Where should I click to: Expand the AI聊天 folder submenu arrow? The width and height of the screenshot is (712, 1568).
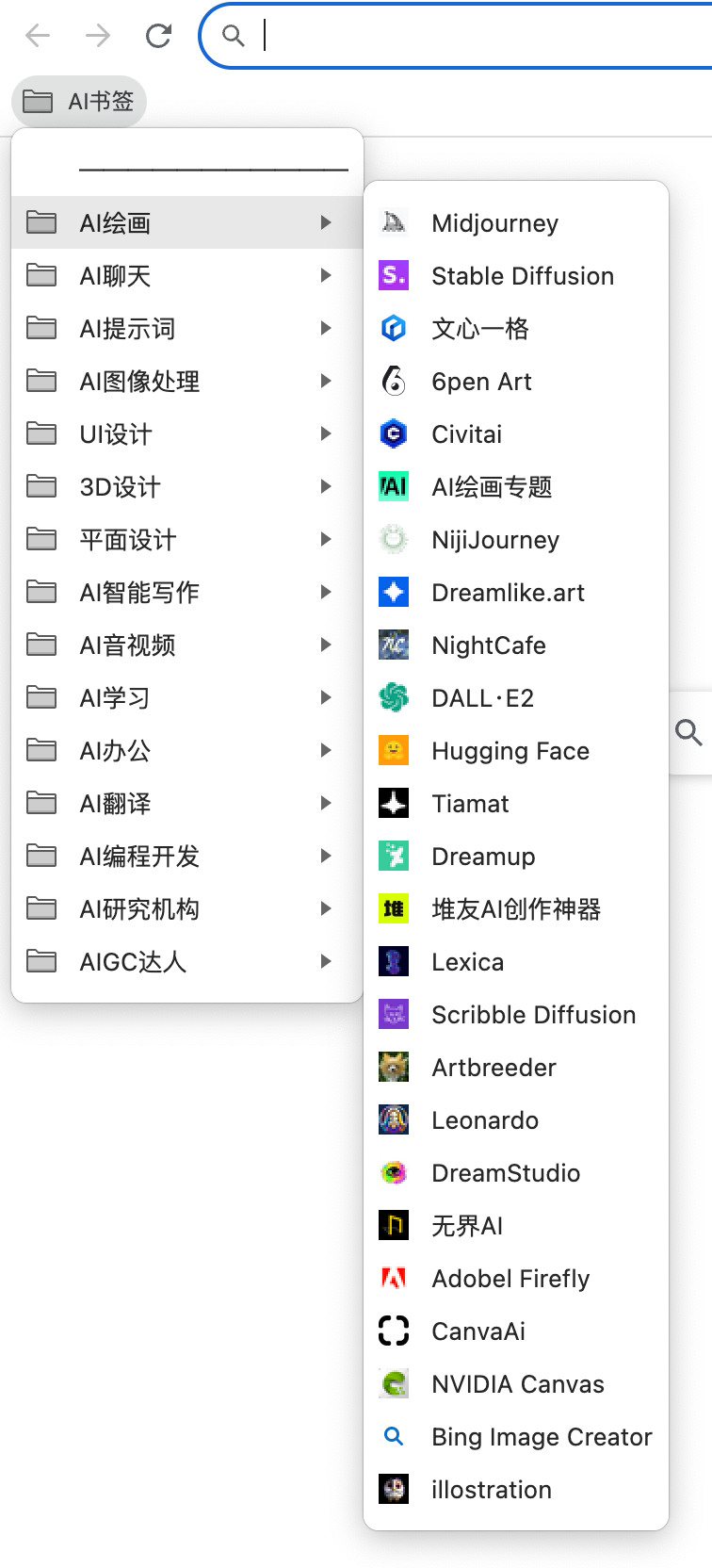click(x=326, y=275)
